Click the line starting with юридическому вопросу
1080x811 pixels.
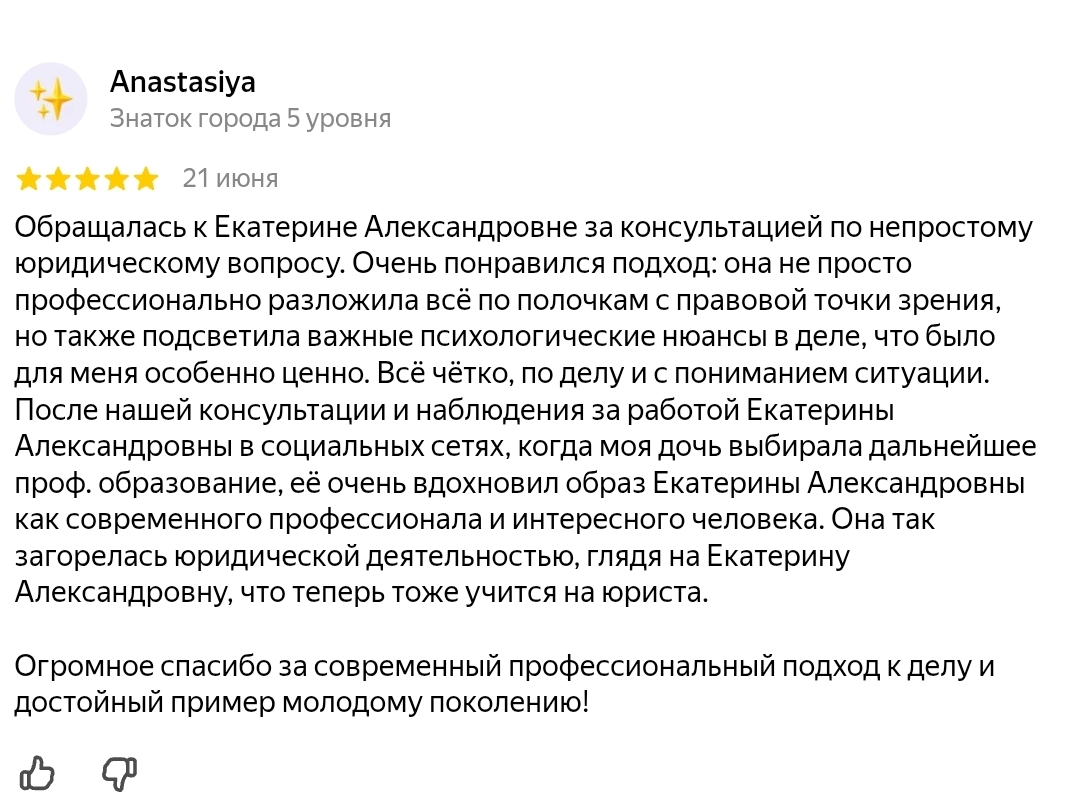click(463, 264)
